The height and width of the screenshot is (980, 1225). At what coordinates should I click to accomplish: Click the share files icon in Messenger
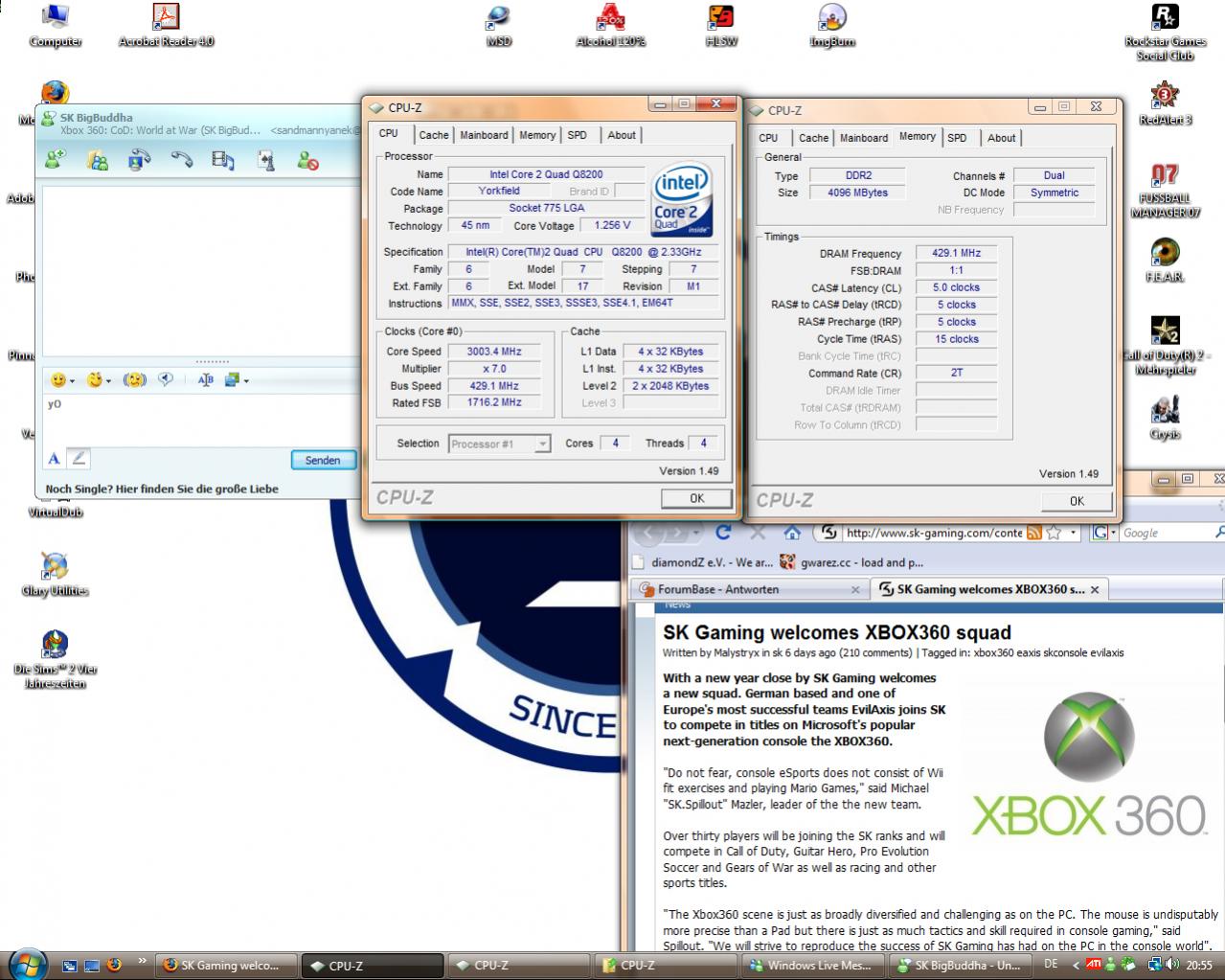[98, 160]
